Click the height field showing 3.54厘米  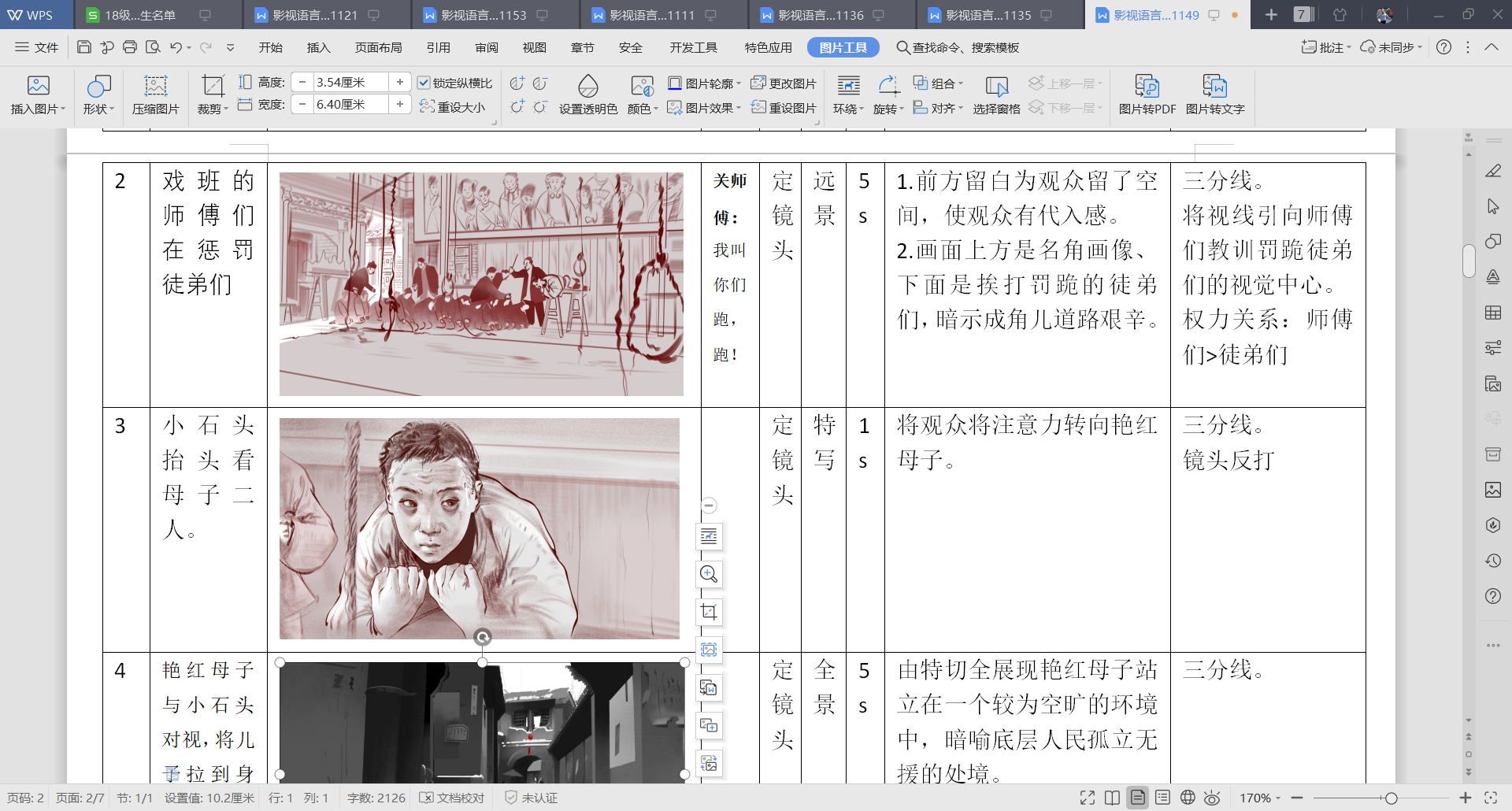pyautogui.click(x=350, y=82)
